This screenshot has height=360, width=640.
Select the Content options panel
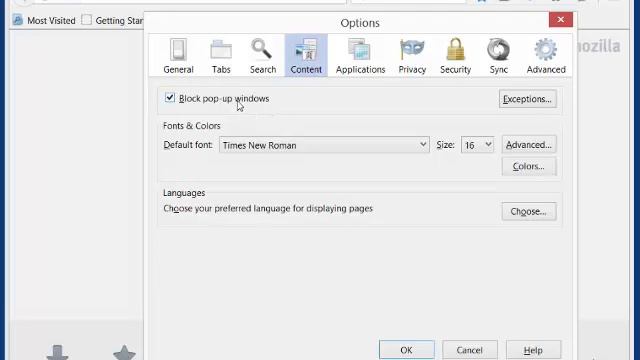point(306,56)
